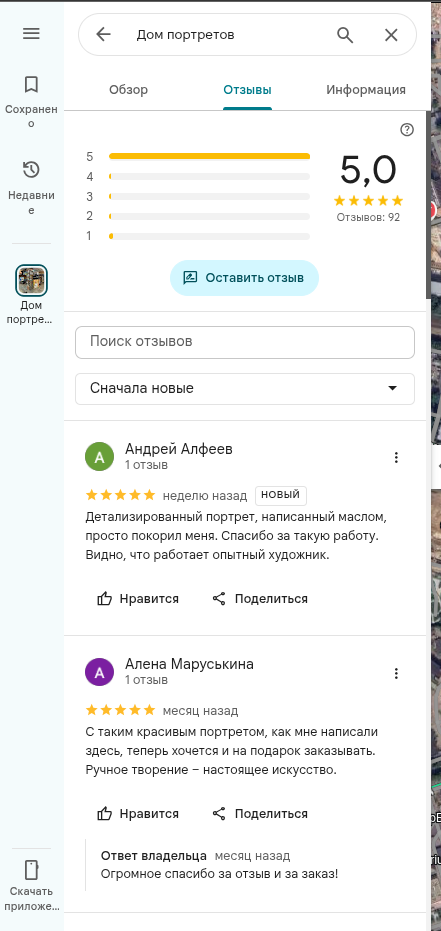Viewport: 441px width, 931px height.
Task: Open the help question mark icon
Action: [407, 129]
